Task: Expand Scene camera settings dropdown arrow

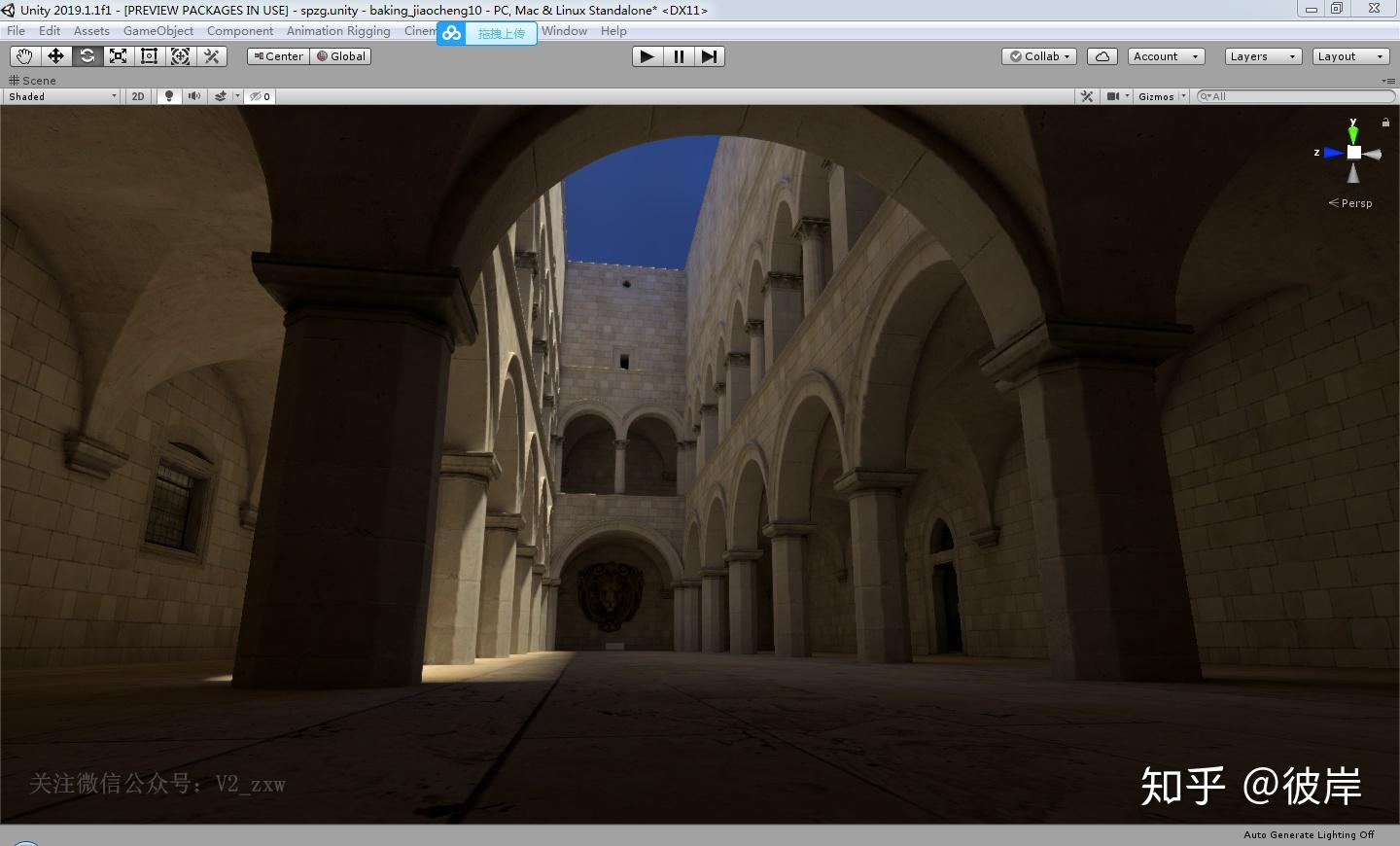Action: pos(1128,96)
